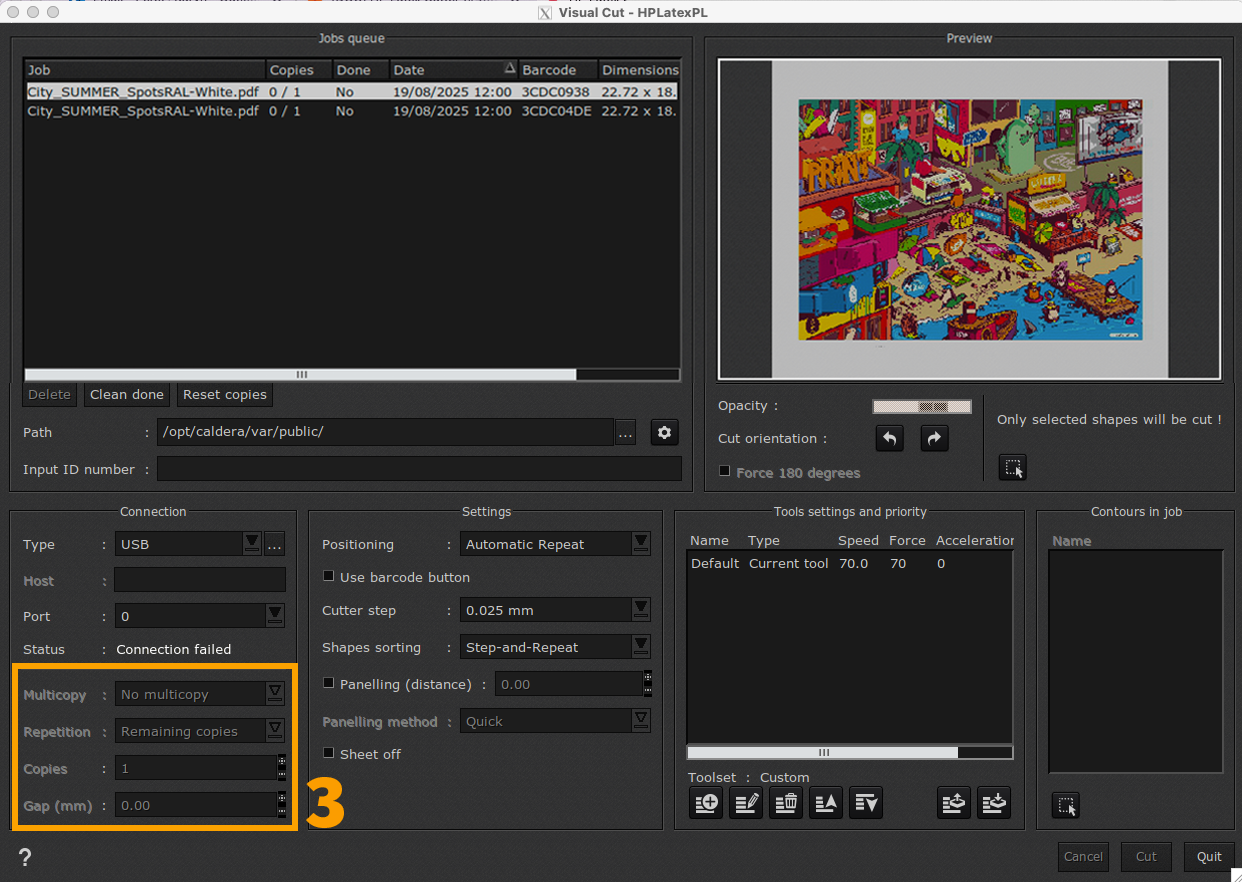
Task: Rotate cut orientation to the left
Action: [x=890, y=438]
